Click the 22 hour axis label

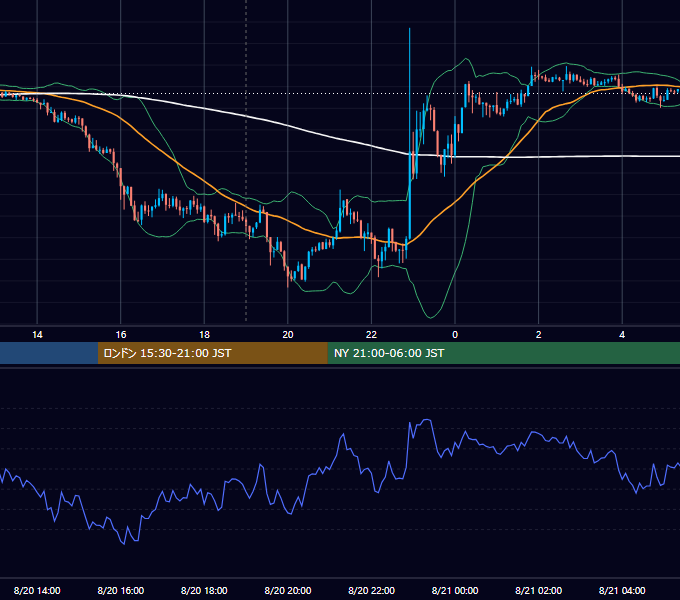(371, 335)
